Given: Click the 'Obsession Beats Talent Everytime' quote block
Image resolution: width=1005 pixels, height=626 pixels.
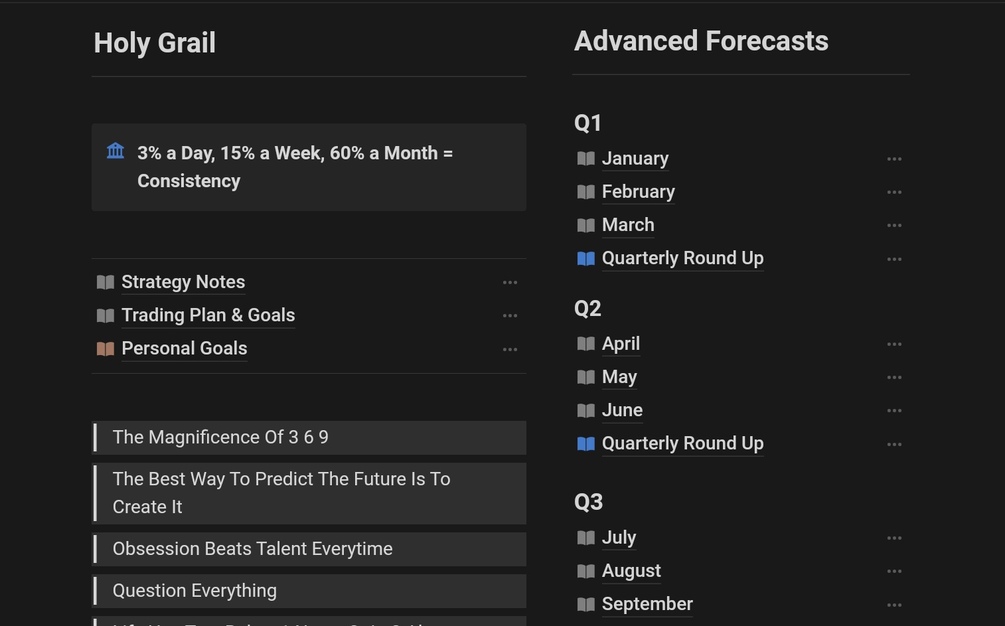Looking at the screenshot, I should click(252, 549).
